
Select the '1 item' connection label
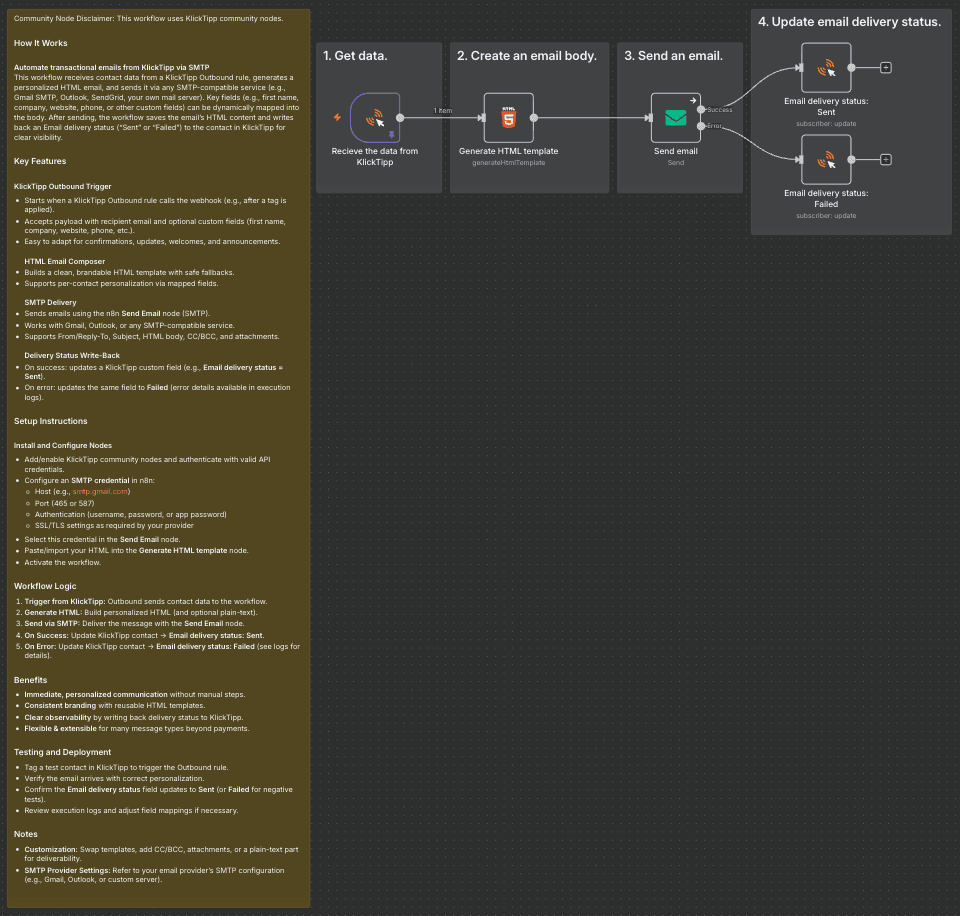[x=442, y=110]
